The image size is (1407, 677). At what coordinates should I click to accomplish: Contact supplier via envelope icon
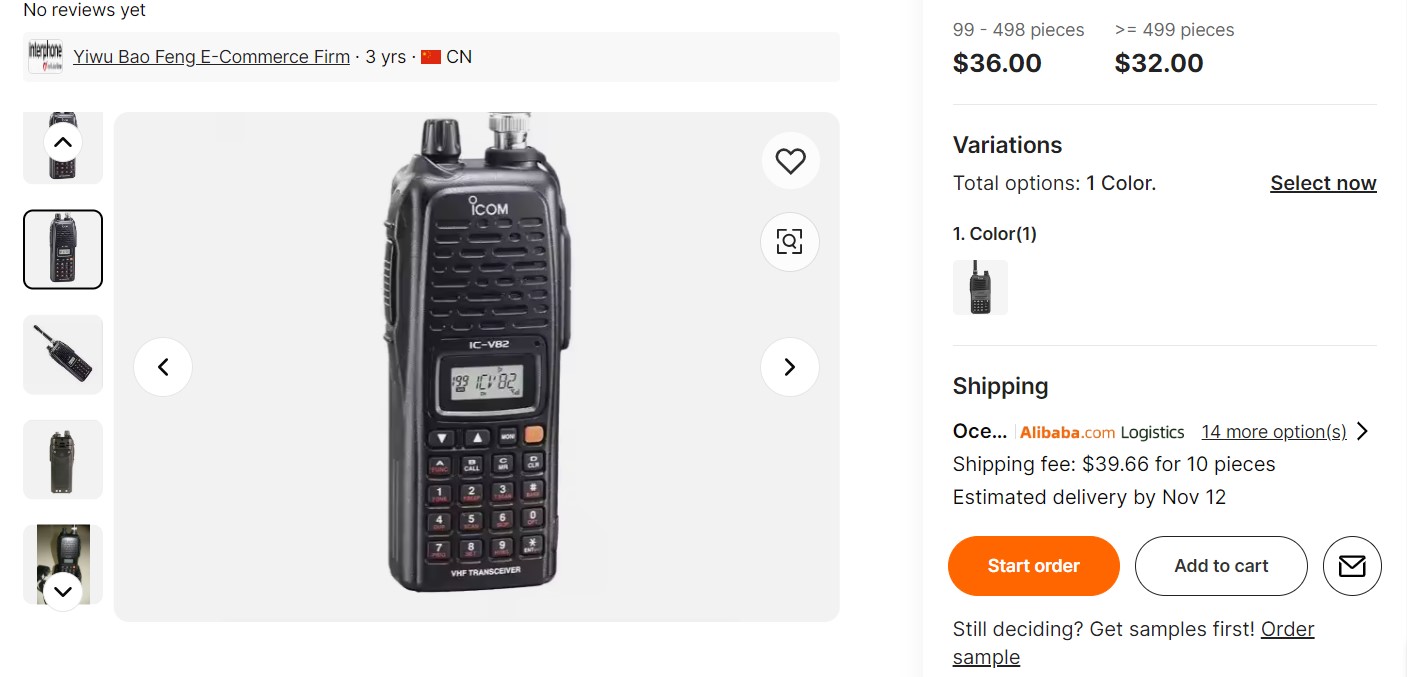[1352, 566]
